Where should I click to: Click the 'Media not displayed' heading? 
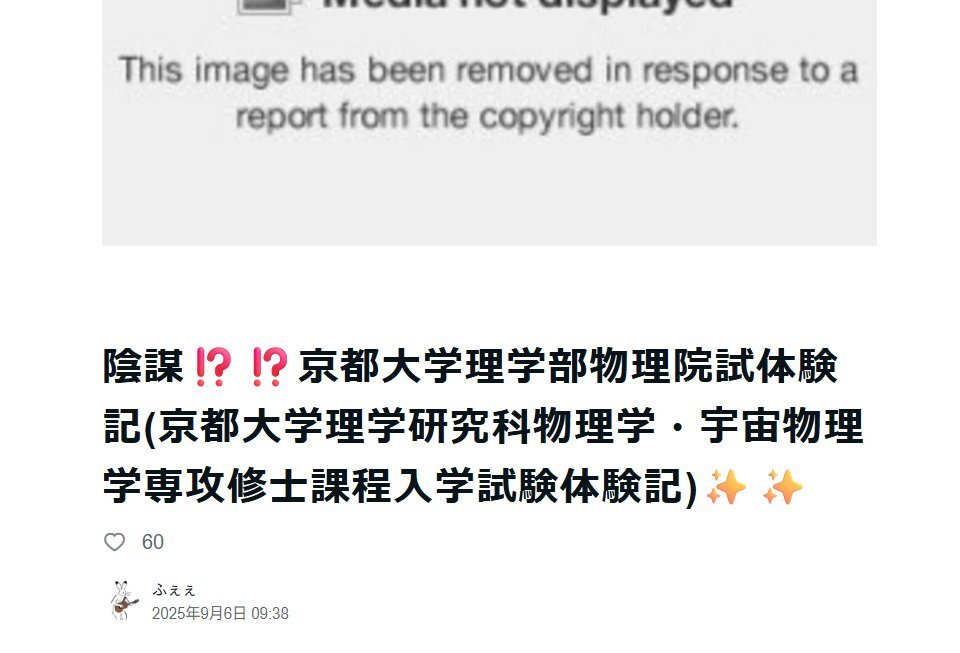click(528, 5)
